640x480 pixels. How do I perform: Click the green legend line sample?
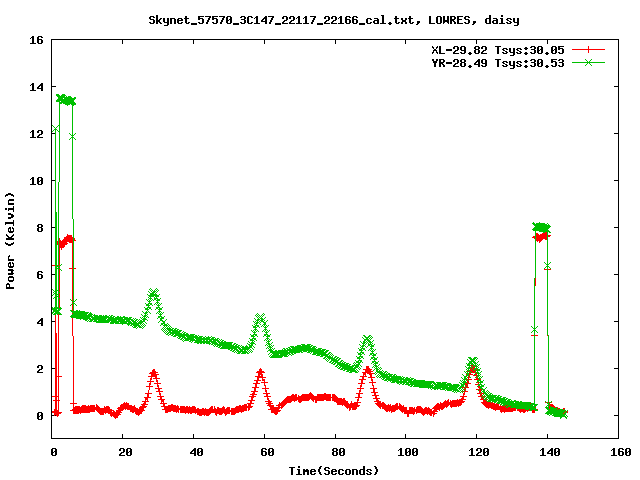click(588, 62)
